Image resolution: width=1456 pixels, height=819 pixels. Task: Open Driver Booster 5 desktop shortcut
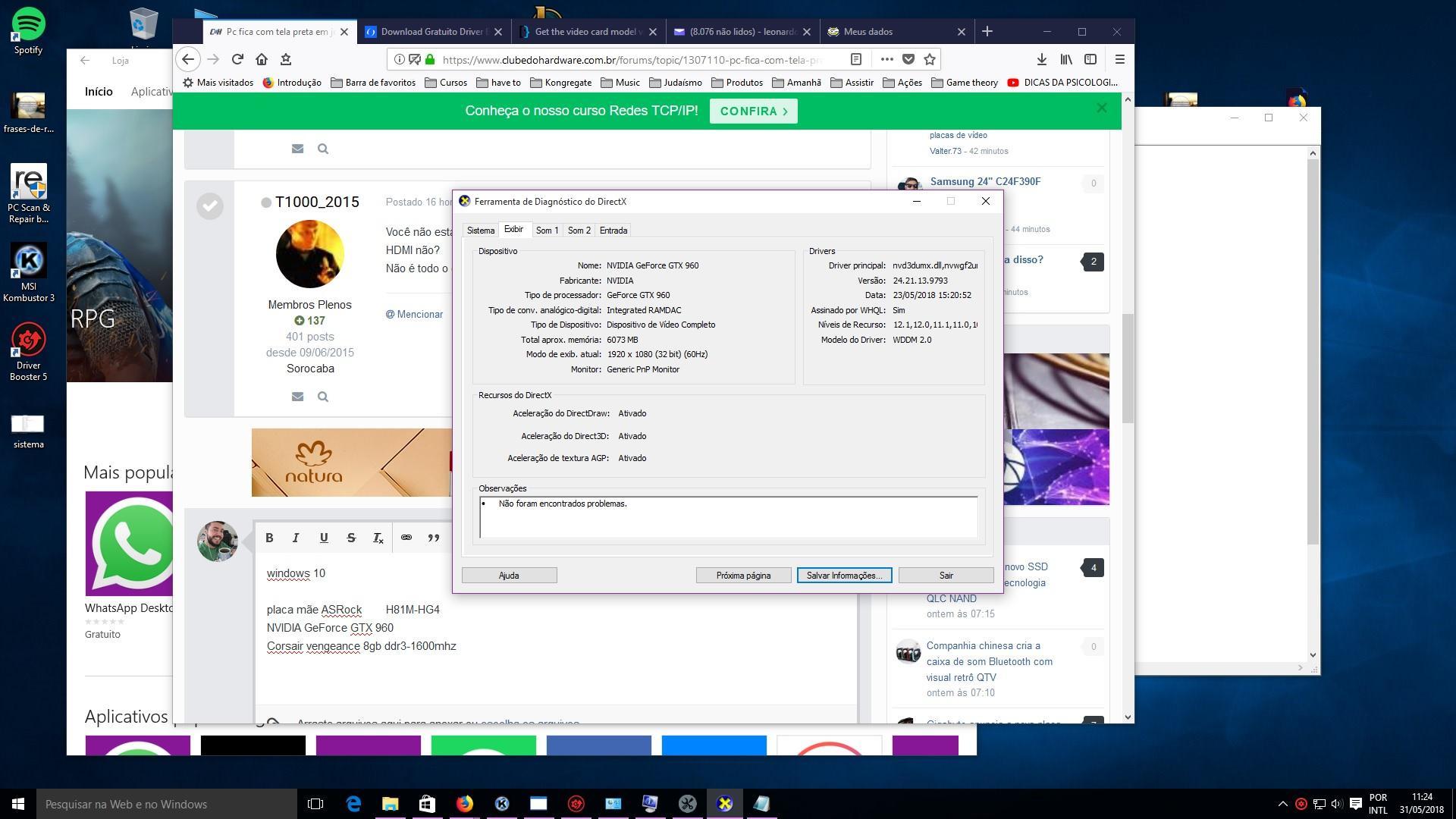coord(28,353)
